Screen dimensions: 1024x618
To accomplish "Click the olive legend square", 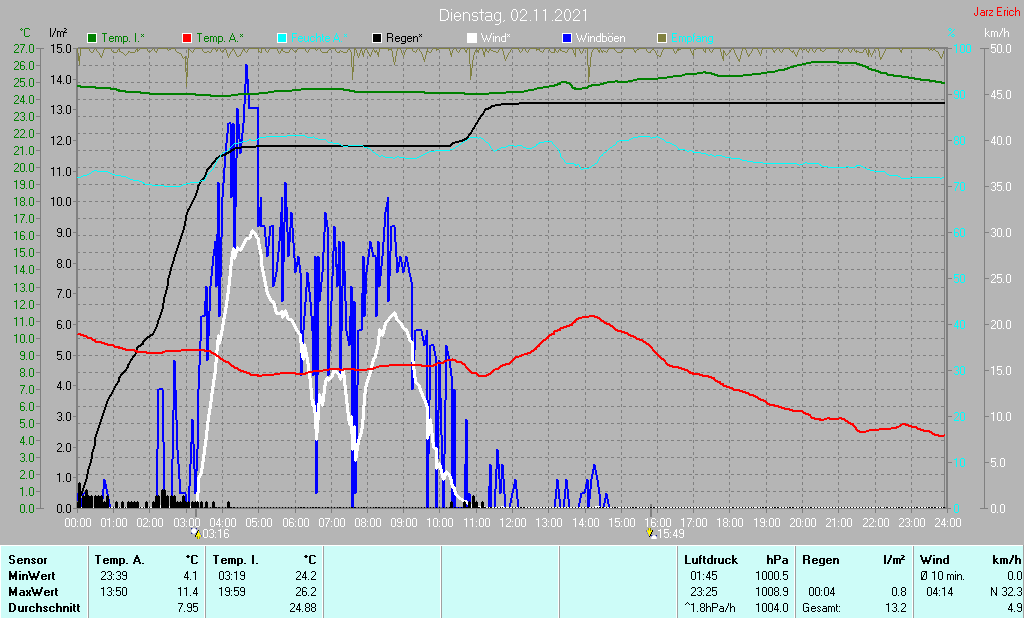I will [x=661, y=38].
